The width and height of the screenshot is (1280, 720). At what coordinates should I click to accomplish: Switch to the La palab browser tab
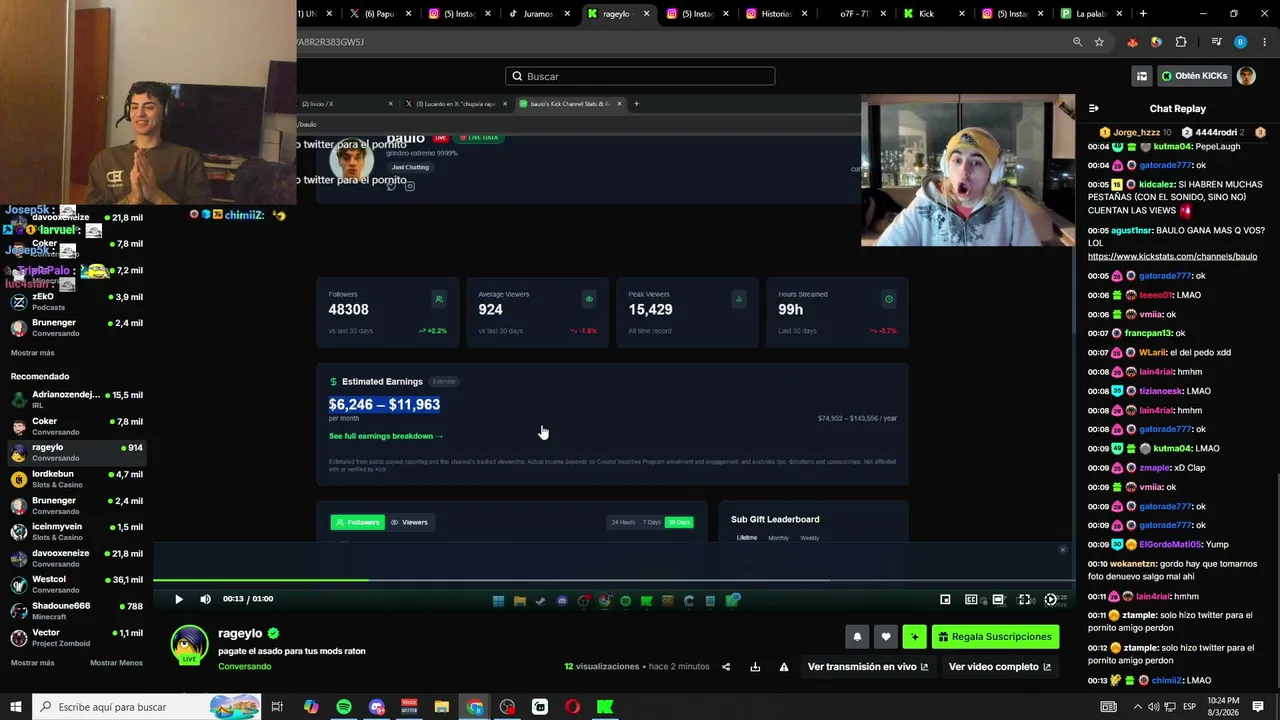tap(1091, 14)
